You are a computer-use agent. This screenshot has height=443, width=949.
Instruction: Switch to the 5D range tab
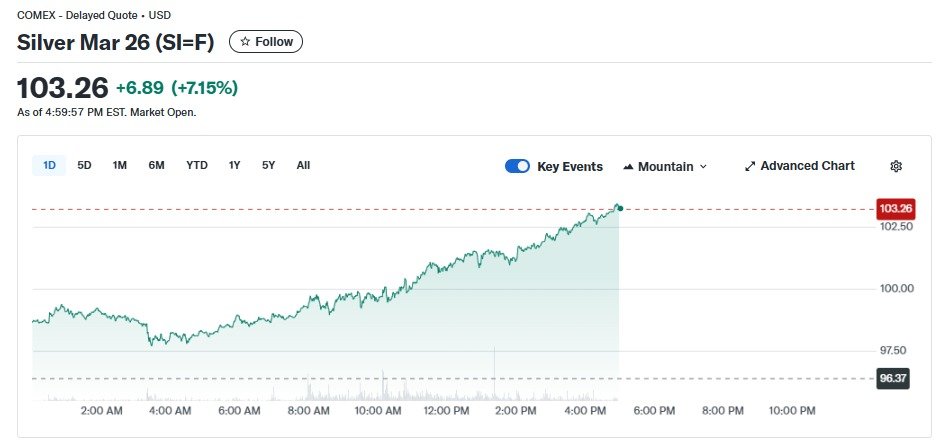[x=84, y=165]
